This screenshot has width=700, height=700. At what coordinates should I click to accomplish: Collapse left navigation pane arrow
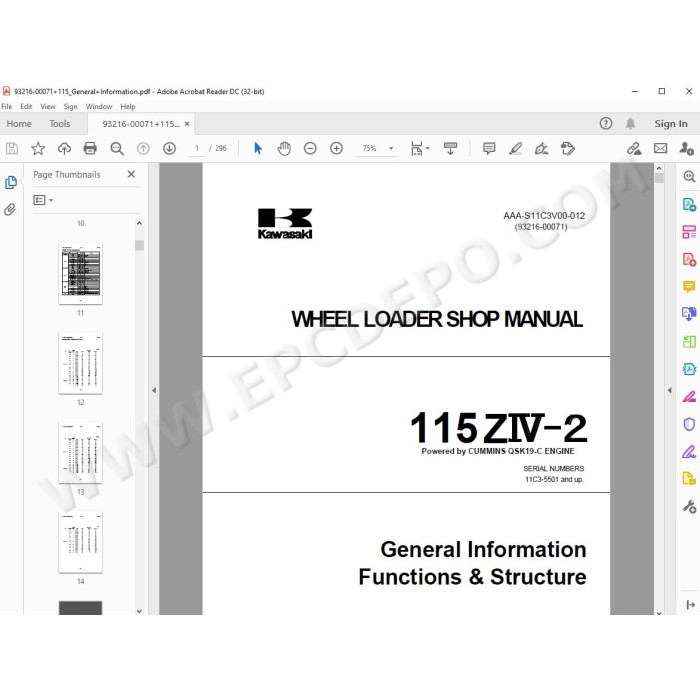154,390
